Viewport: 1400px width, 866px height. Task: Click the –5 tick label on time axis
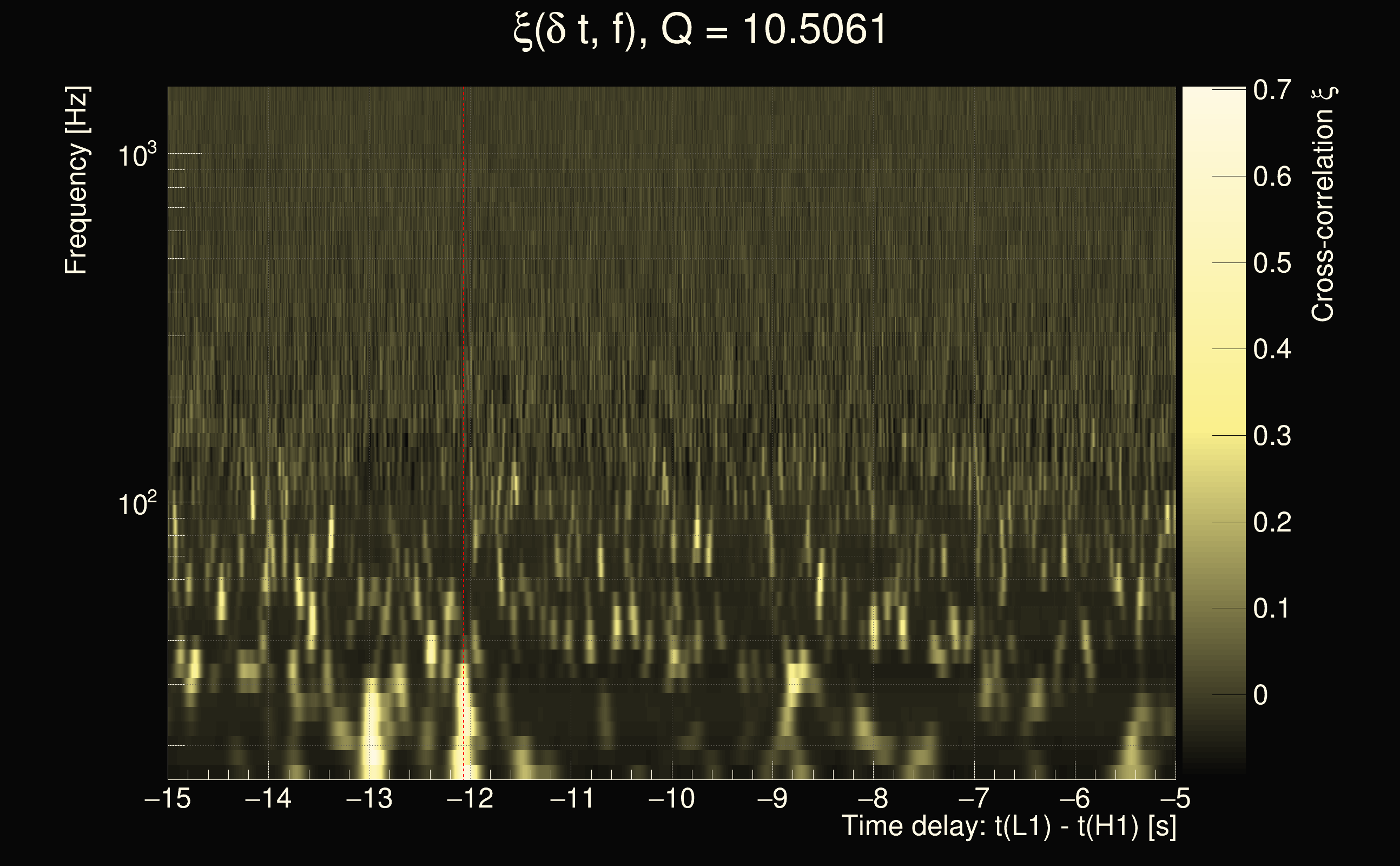[x=1175, y=798]
